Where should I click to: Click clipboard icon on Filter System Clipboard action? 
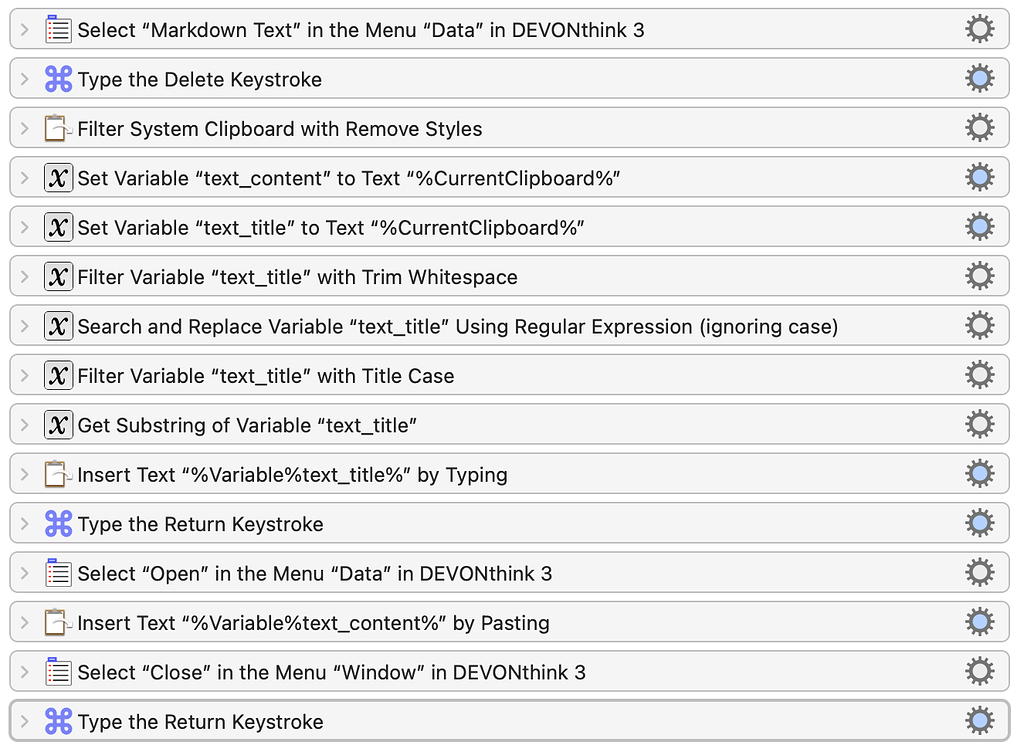(58, 127)
